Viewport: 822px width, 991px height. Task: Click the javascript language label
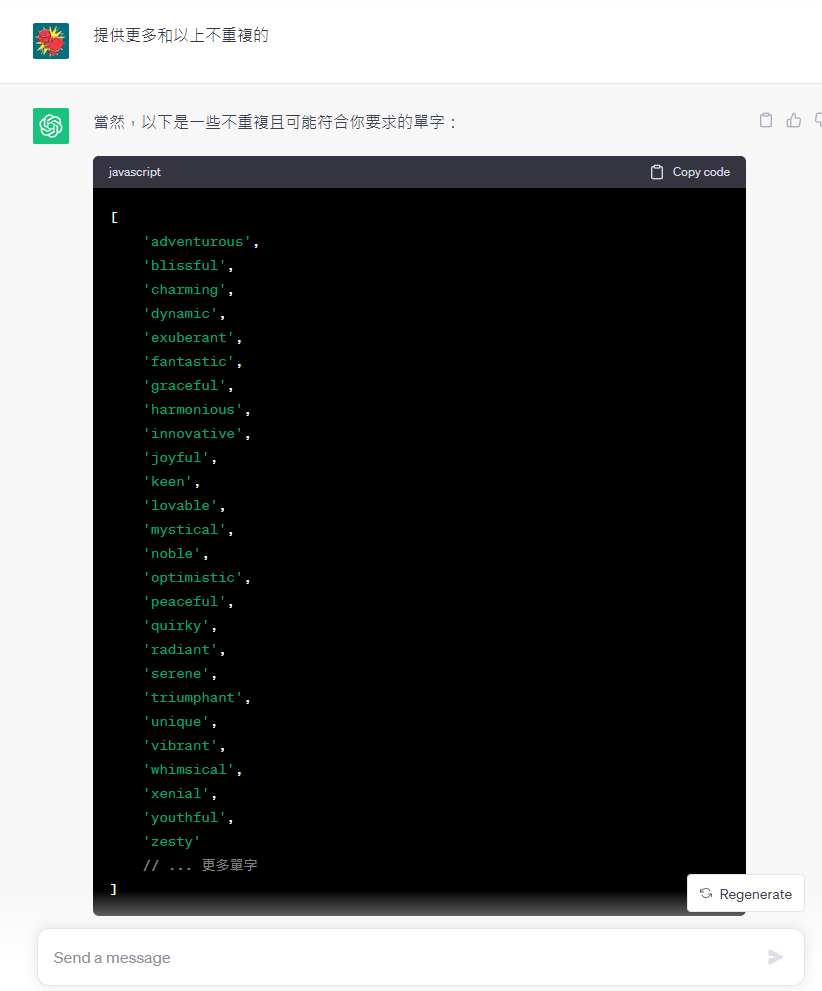tap(135, 172)
